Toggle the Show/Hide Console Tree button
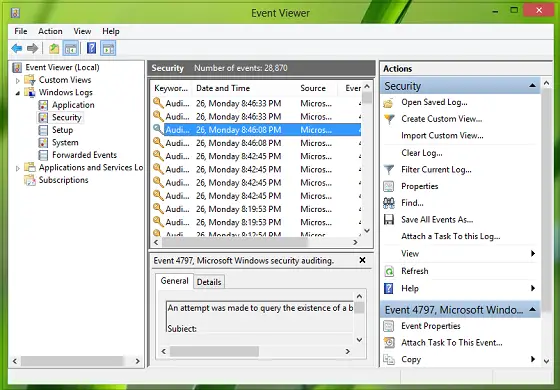Viewport: 560px width, 390px height. (71, 48)
